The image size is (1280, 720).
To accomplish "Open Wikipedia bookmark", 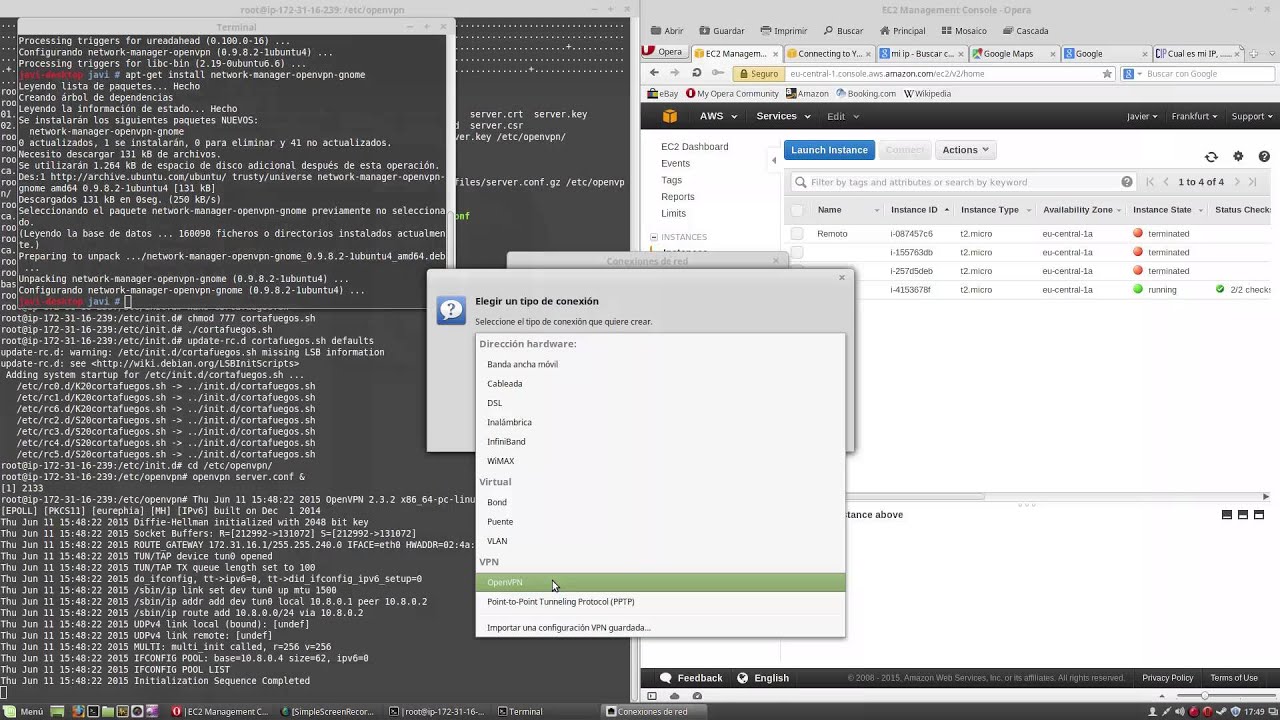I will [x=927, y=94].
